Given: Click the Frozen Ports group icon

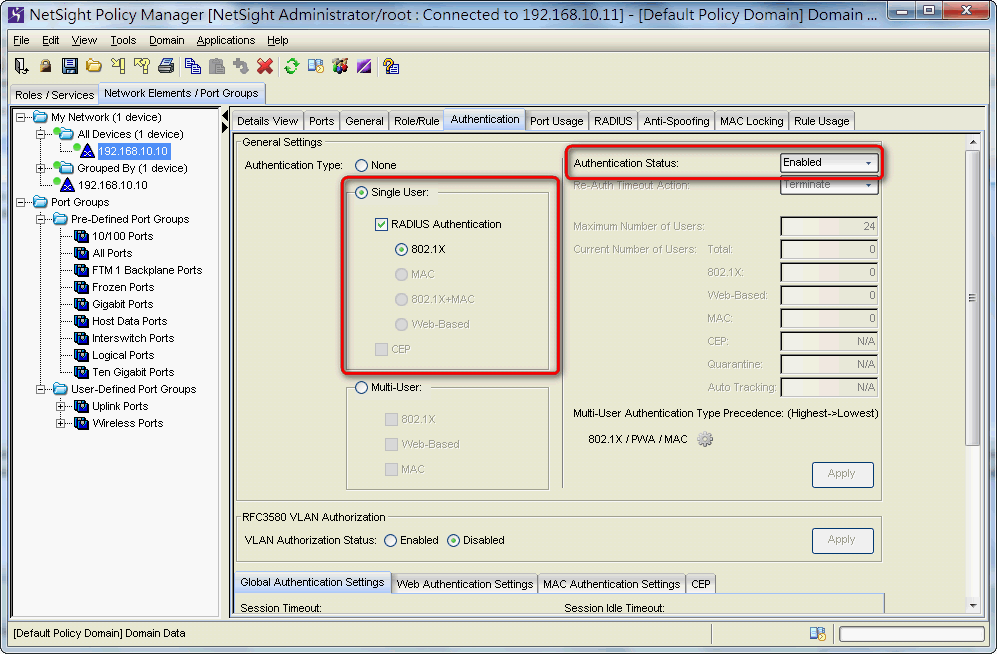Looking at the screenshot, I should tap(81, 287).
